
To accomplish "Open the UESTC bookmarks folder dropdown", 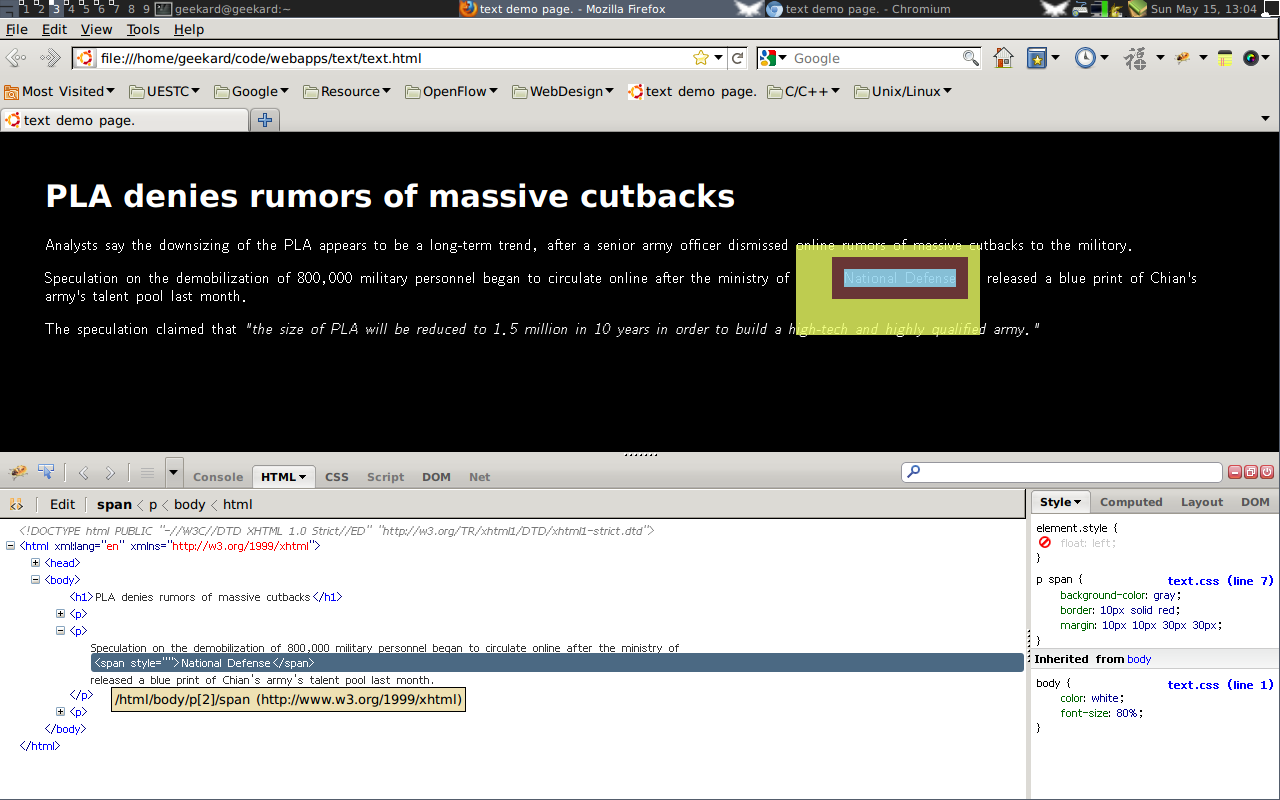I will pos(165,91).
